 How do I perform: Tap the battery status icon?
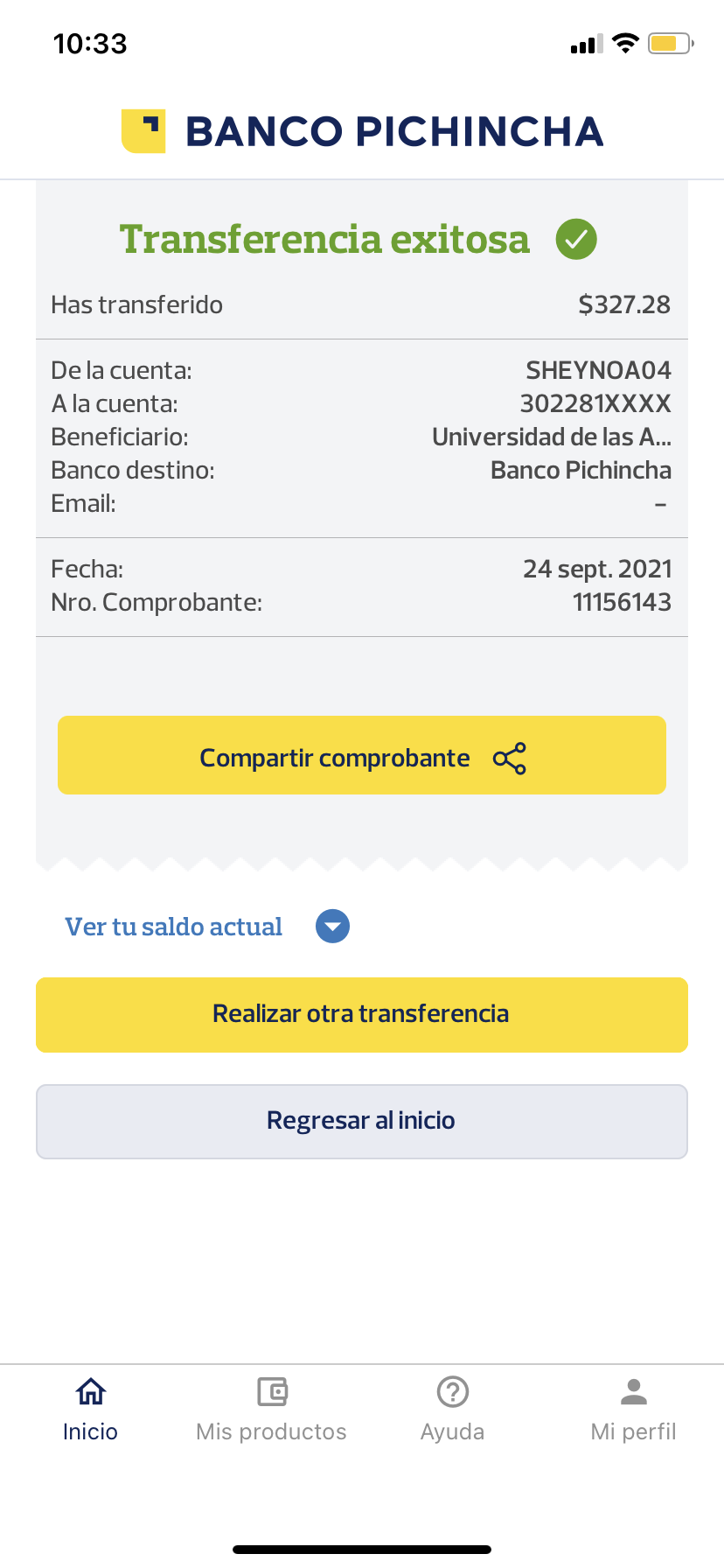click(670, 44)
